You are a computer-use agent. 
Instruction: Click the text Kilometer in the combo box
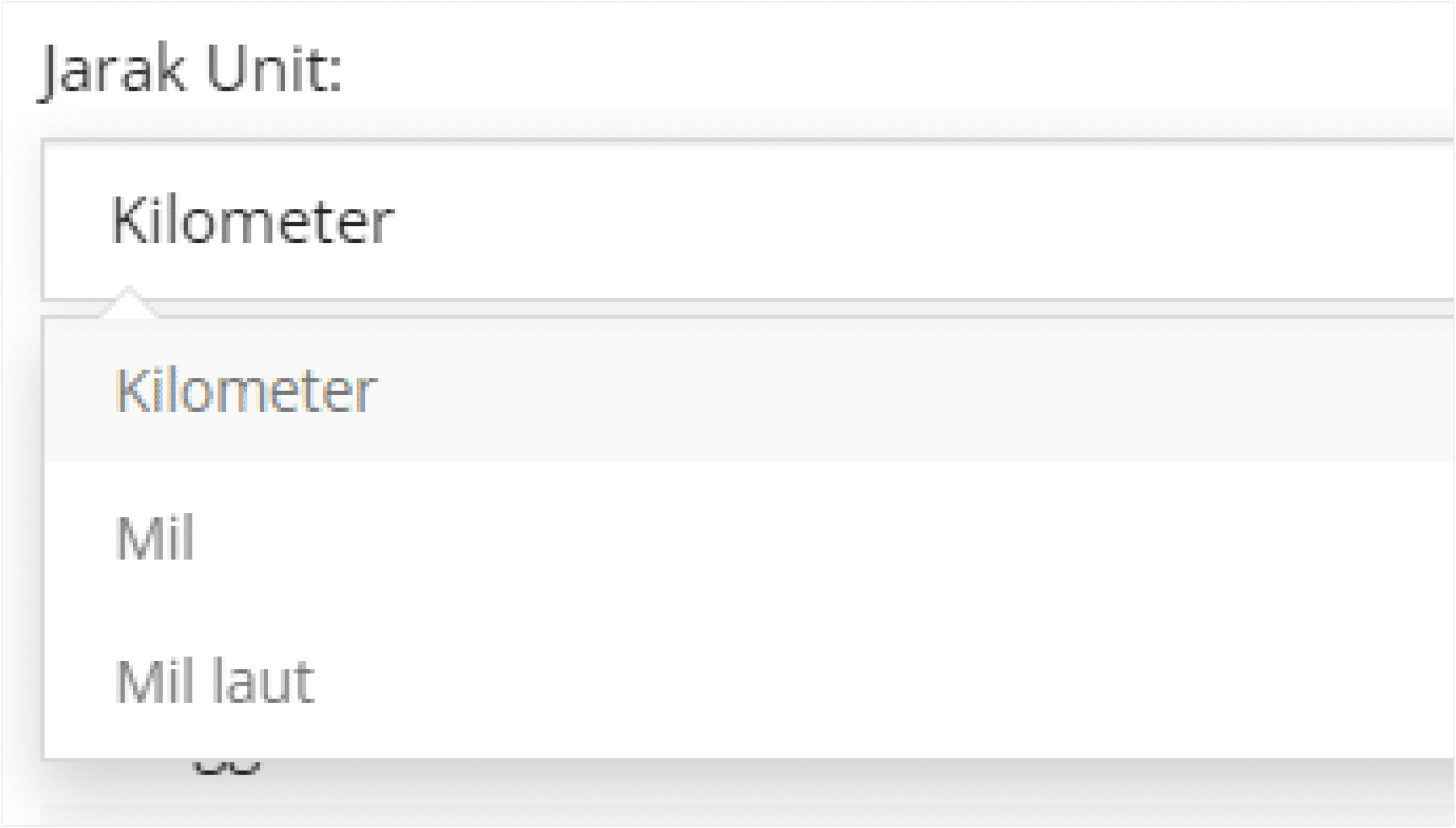click(x=252, y=222)
